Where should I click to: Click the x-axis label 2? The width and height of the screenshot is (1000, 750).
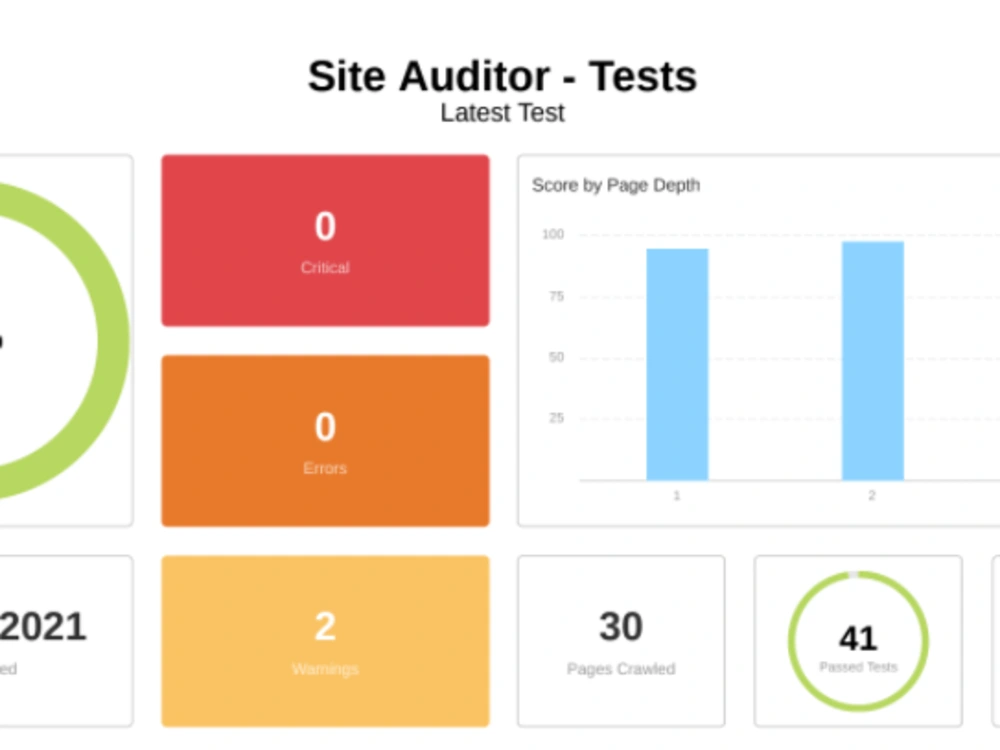872,496
